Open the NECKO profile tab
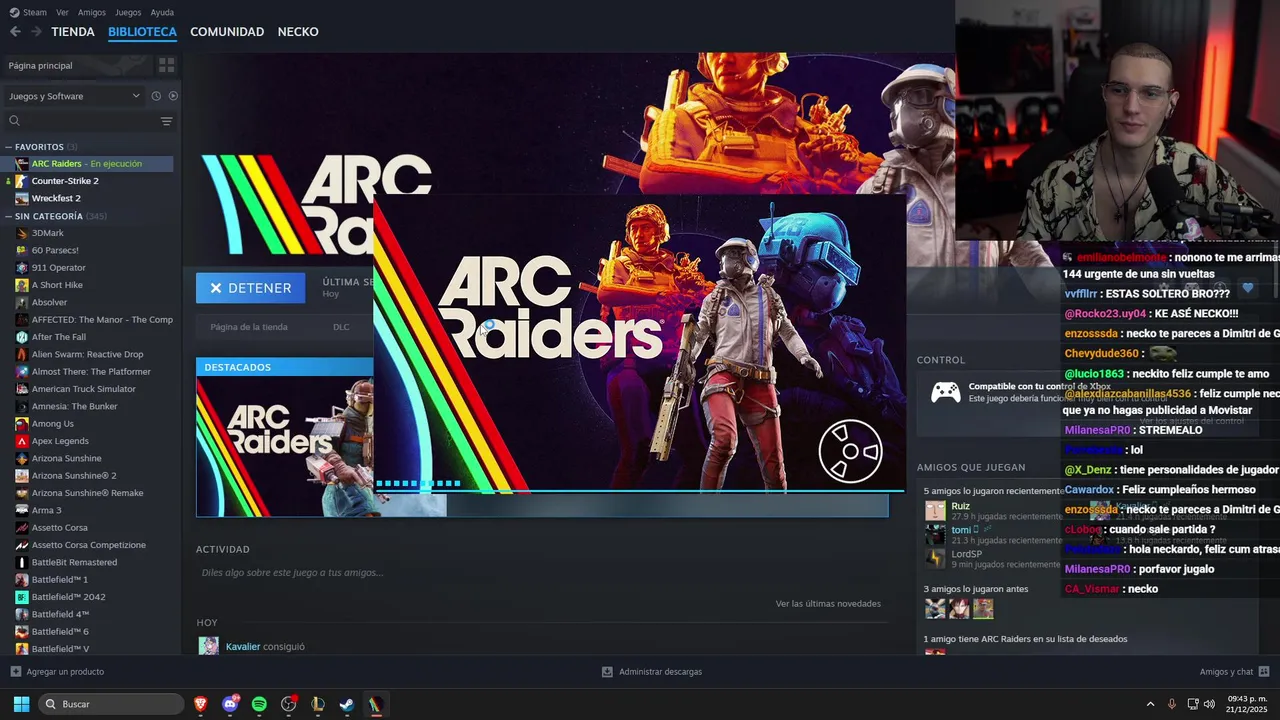 (x=298, y=32)
